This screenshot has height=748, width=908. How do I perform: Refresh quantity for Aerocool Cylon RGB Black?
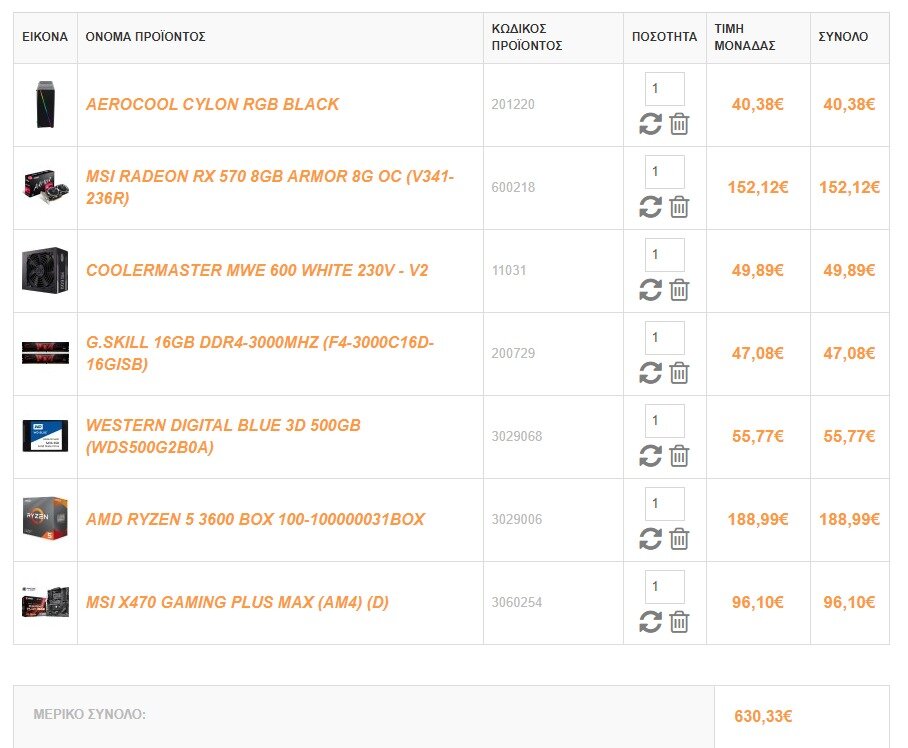[650, 124]
